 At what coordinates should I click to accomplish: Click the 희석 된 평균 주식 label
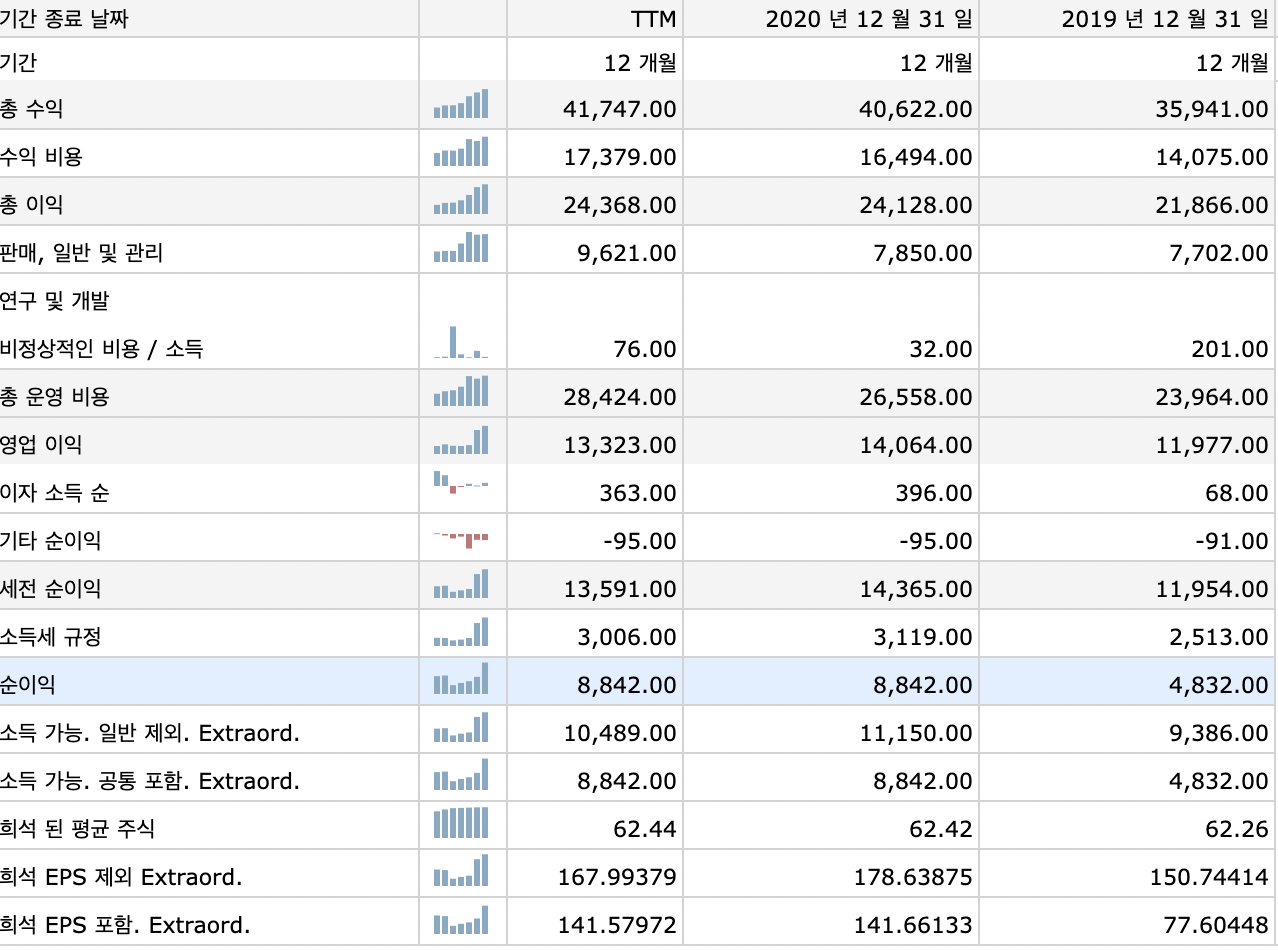[77, 829]
